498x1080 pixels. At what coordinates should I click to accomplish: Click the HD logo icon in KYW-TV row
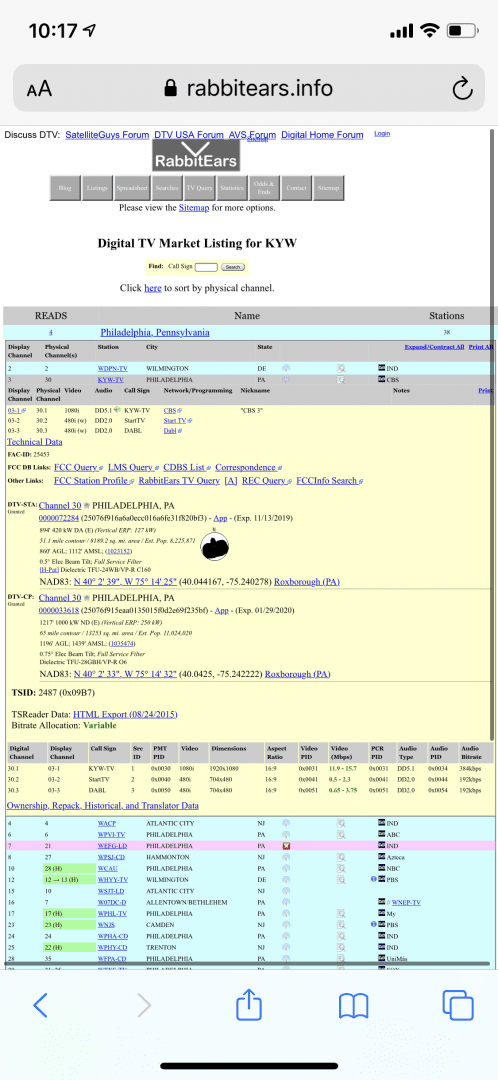click(382, 380)
